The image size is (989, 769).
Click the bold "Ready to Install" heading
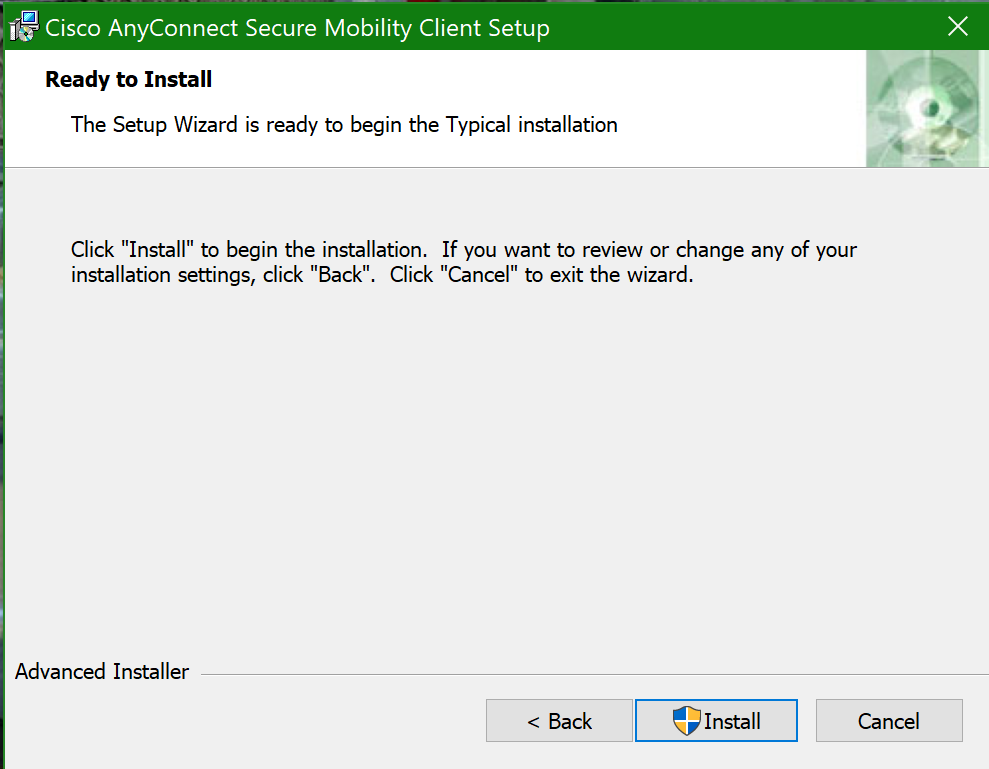coord(129,80)
